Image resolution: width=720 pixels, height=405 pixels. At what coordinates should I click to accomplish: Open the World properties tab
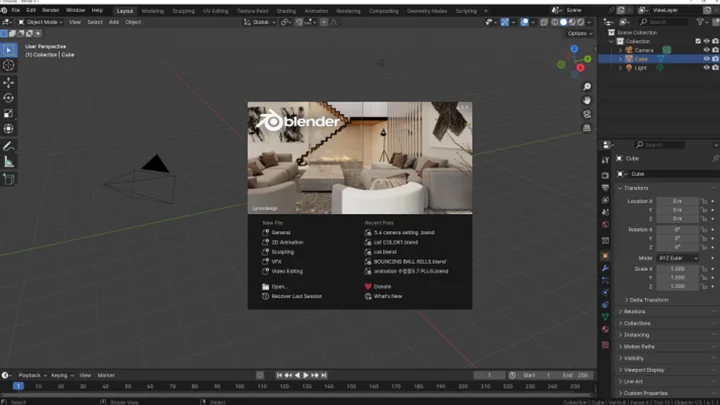pos(605,225)
